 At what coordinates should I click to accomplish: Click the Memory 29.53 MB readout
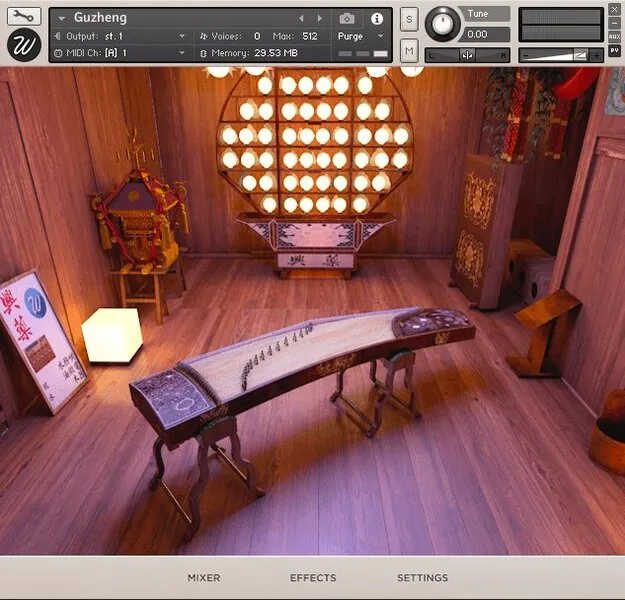coord(276,53)
